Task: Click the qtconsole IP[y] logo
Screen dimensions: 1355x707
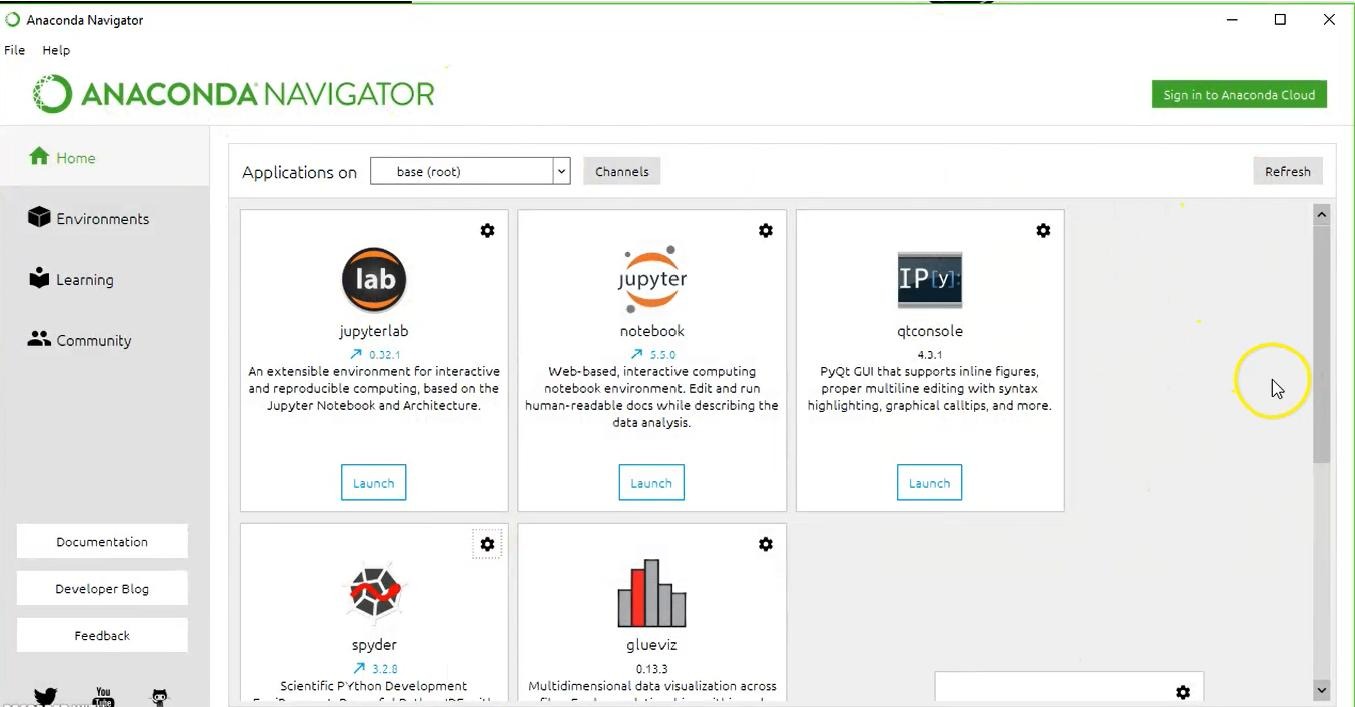Action: click(930, 280)
